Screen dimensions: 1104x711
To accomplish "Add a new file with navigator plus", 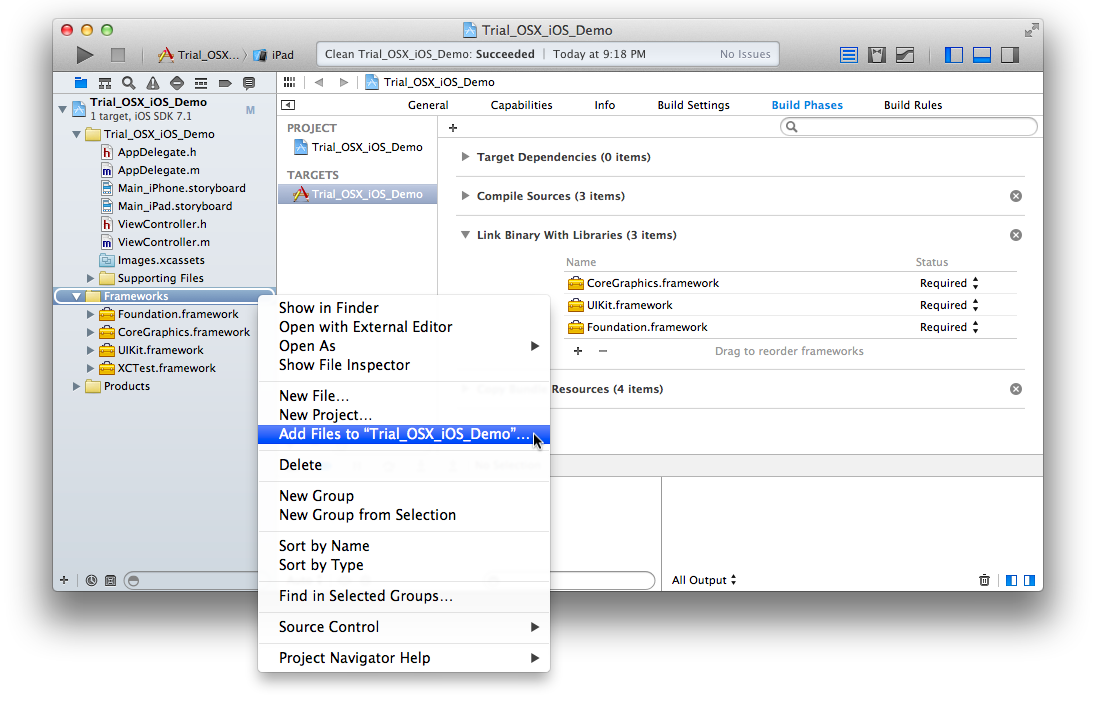I will pyautogui.click(x=64, y=580).
